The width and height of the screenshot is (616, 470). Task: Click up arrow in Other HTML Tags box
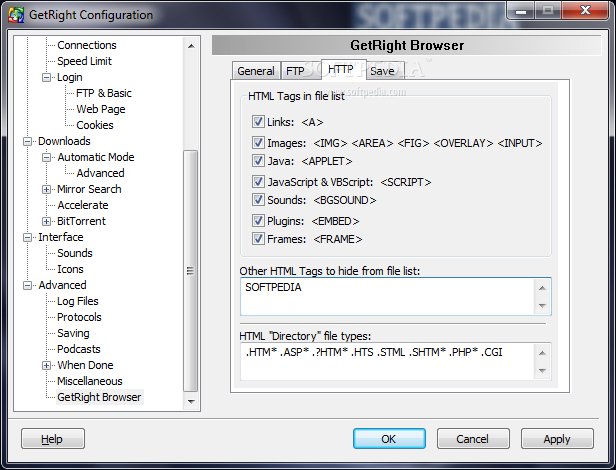click(543, 288)
